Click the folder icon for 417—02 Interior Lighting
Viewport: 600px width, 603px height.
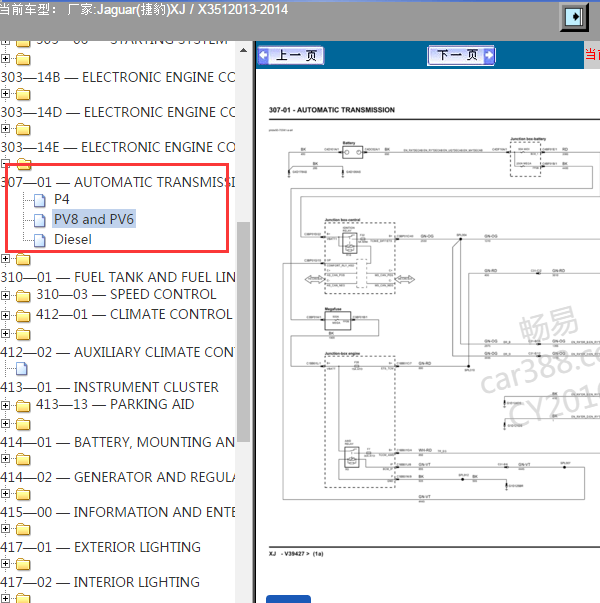[x=23, y=564]
